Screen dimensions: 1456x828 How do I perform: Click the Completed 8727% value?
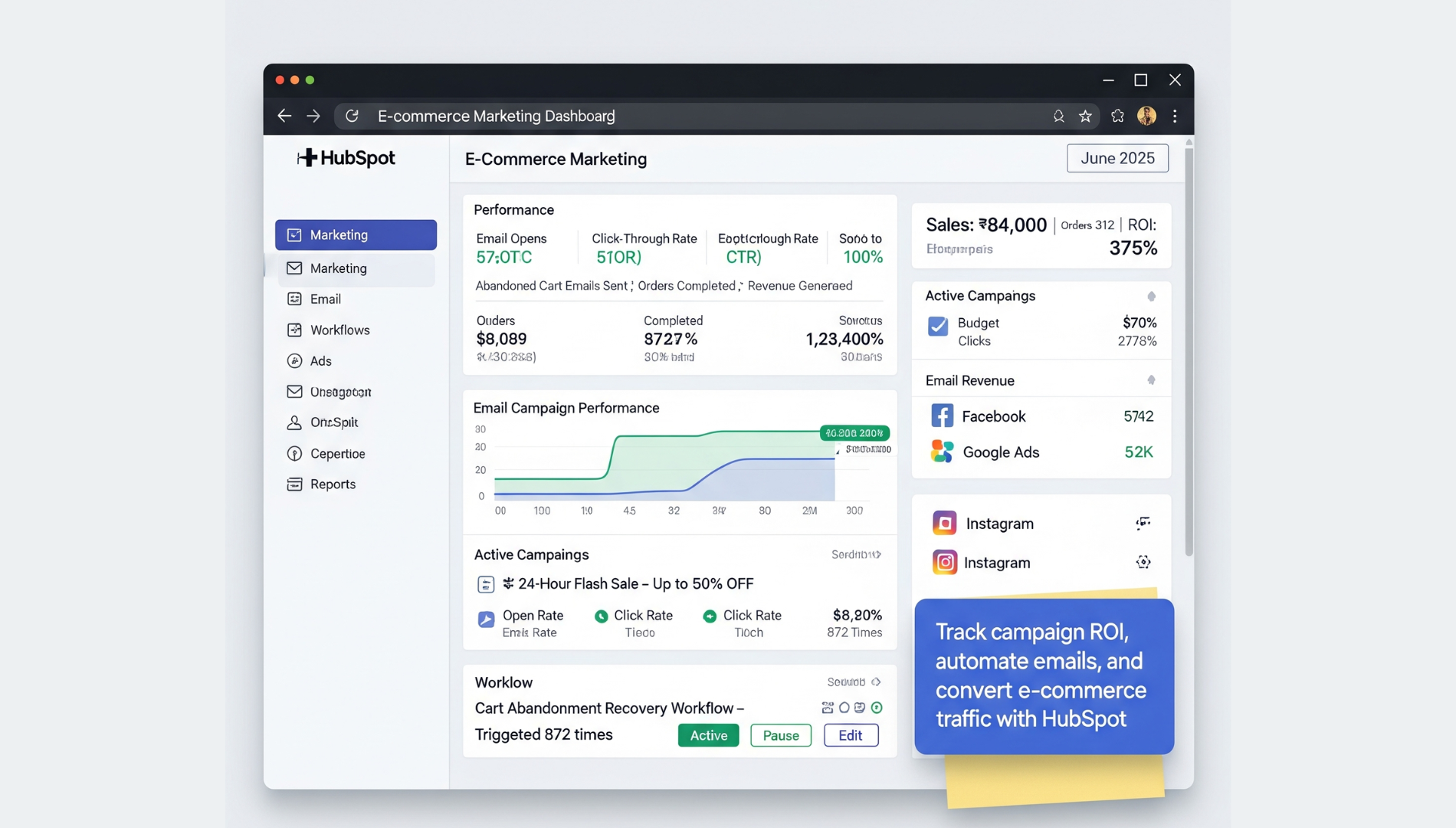(x=671, y=339)
